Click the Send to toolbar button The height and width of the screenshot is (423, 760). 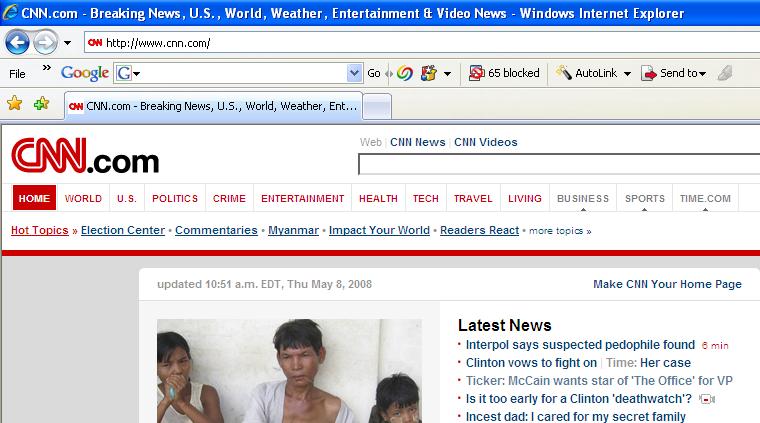point(673,73)
